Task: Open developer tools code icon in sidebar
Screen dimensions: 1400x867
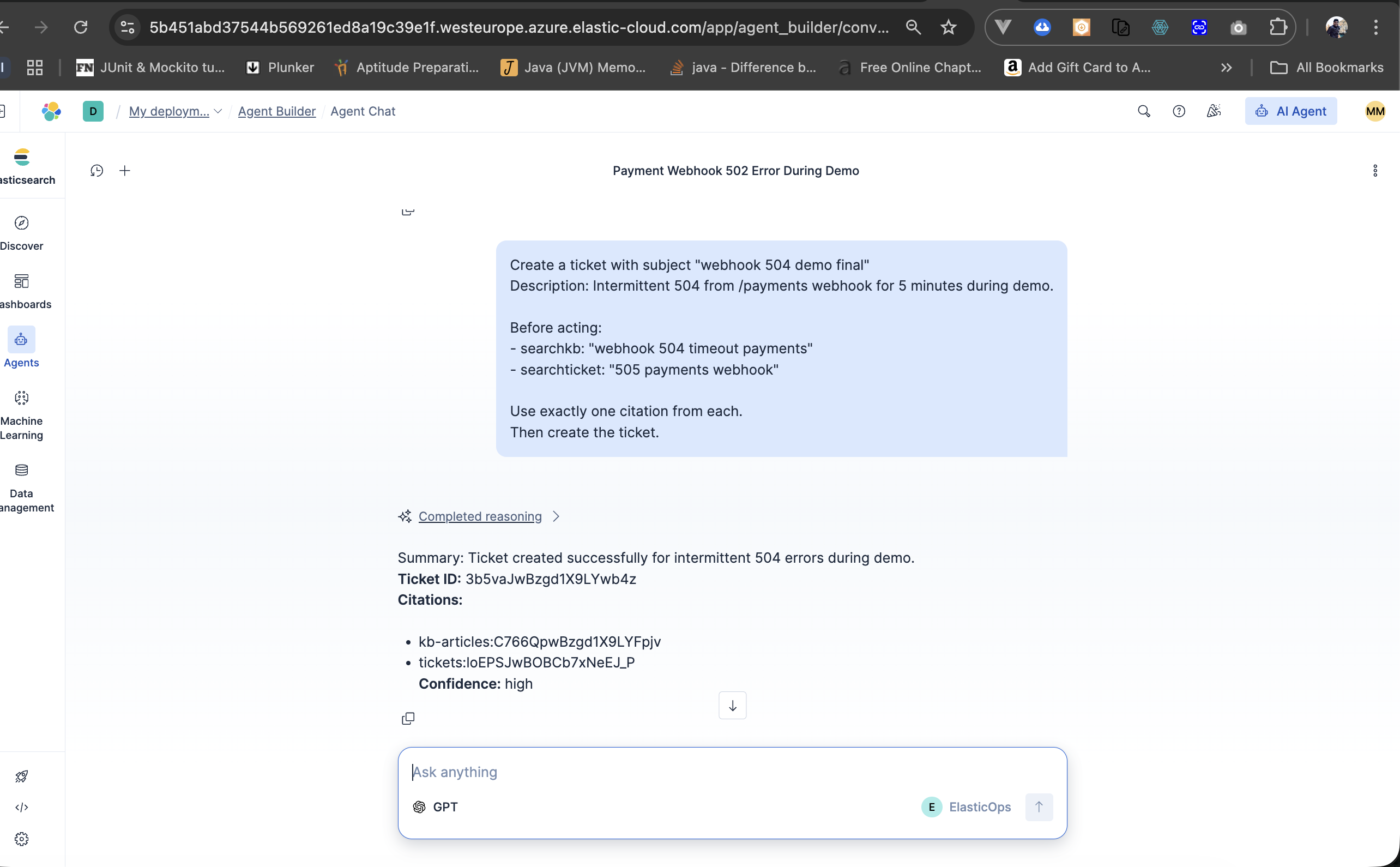Action: [22, 808]
